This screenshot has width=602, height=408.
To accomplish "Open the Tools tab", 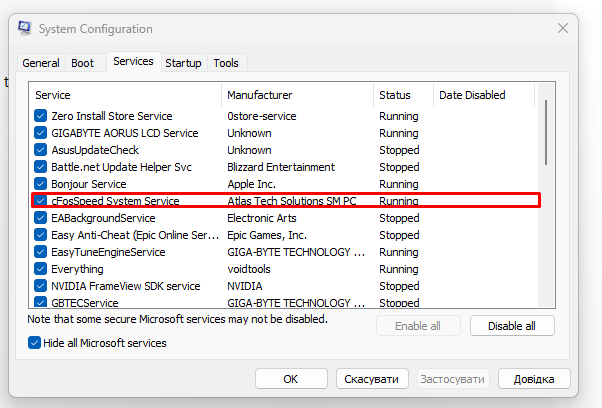I will coord(226,63).
